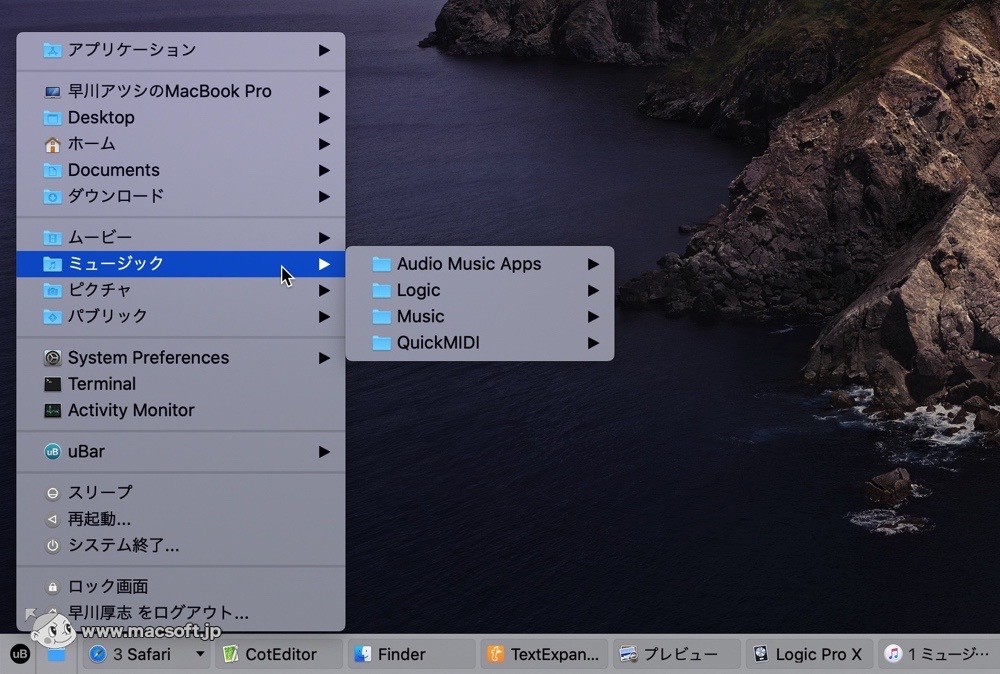Open TextExpander from the taskbar
This screenshot has height=674, width=1000.
pyautogui.click(x=543, y=653)
